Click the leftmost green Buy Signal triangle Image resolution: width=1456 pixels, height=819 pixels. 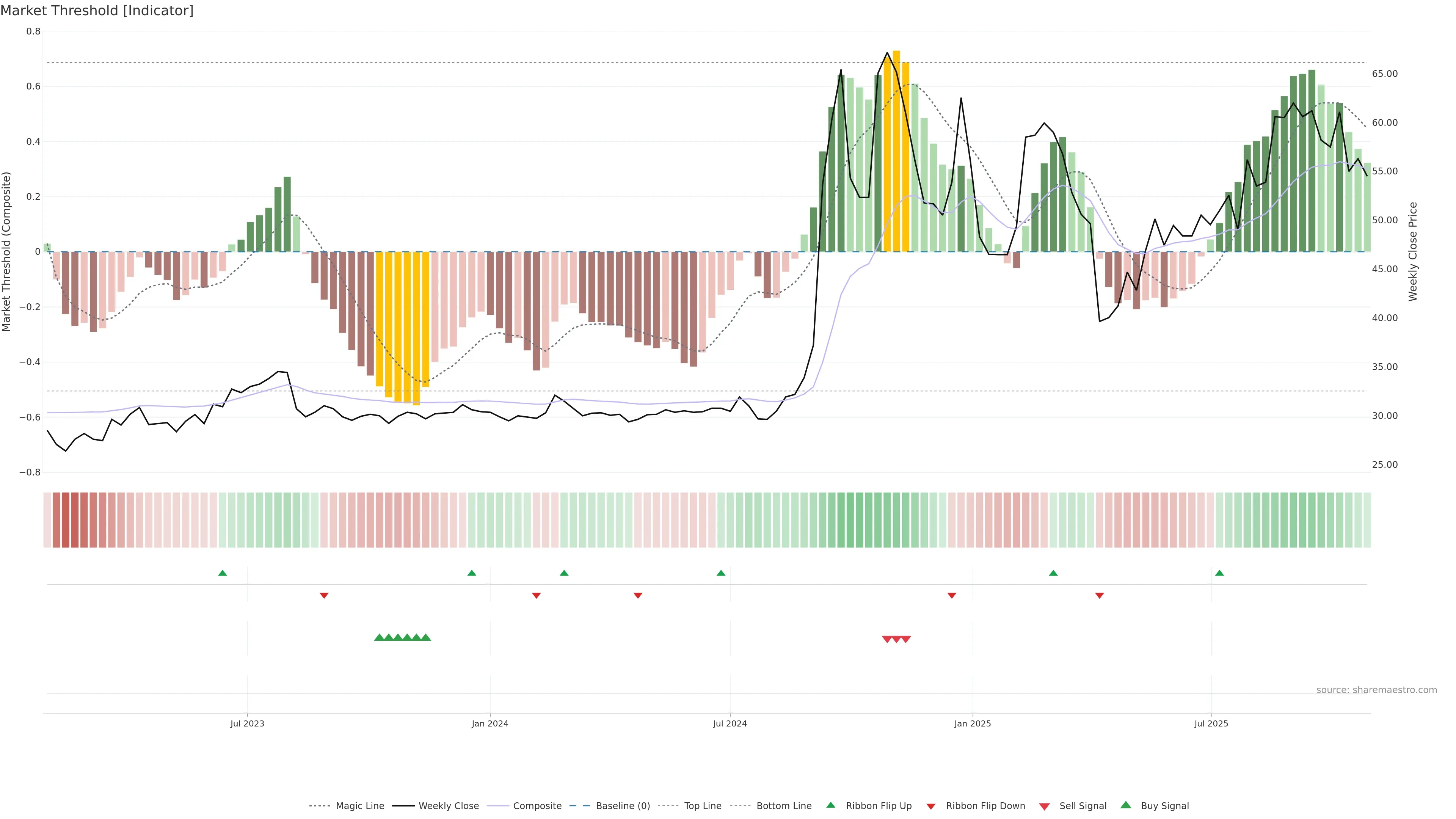tap(379, 637)
